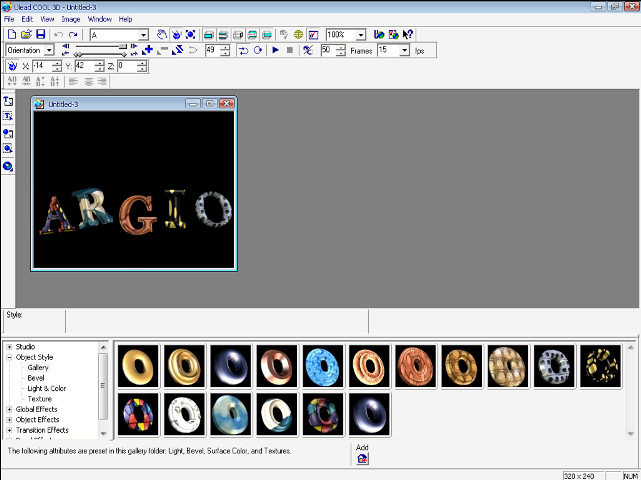Click the Reverse animation icon

(177, 50)
